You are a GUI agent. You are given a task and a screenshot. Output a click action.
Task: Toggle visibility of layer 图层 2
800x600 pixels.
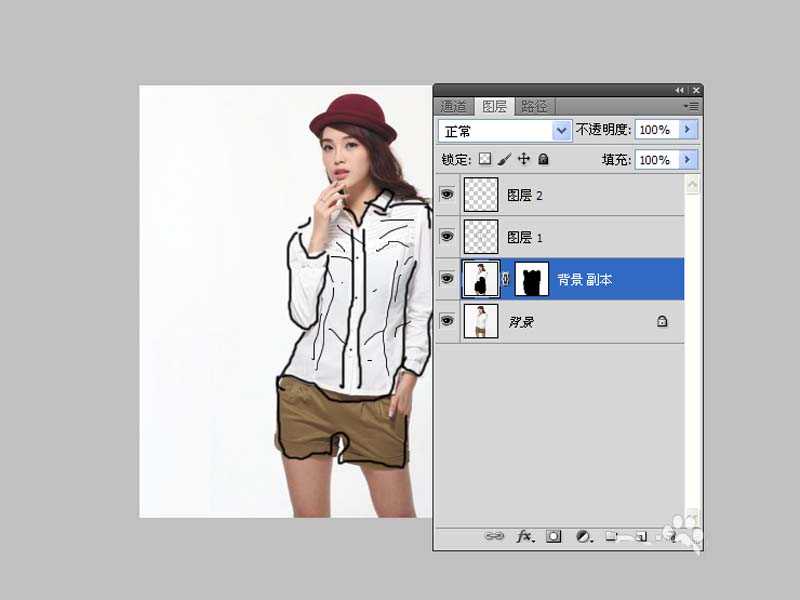446,195
